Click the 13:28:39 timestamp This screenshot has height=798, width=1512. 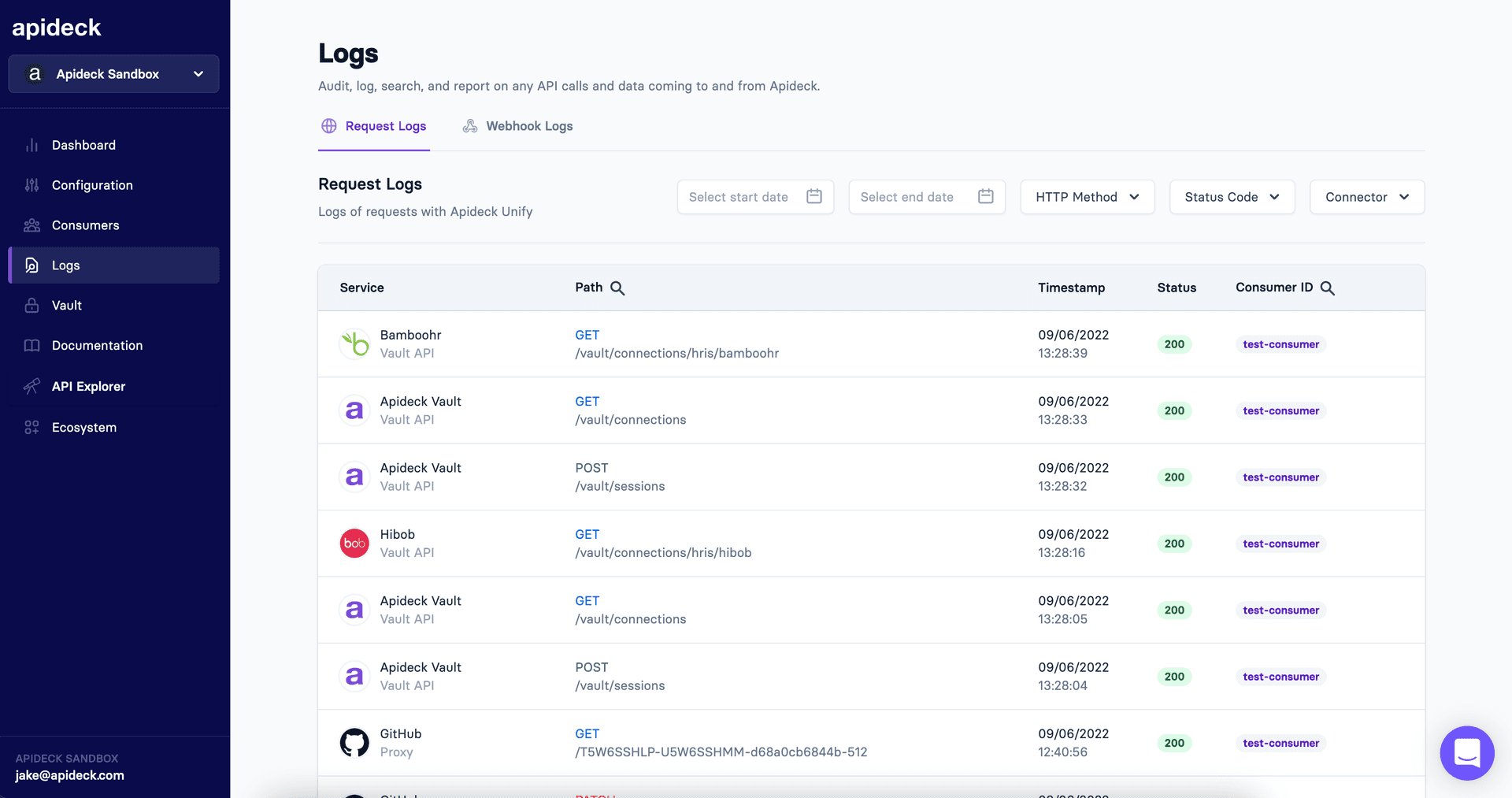point(1062,353)
